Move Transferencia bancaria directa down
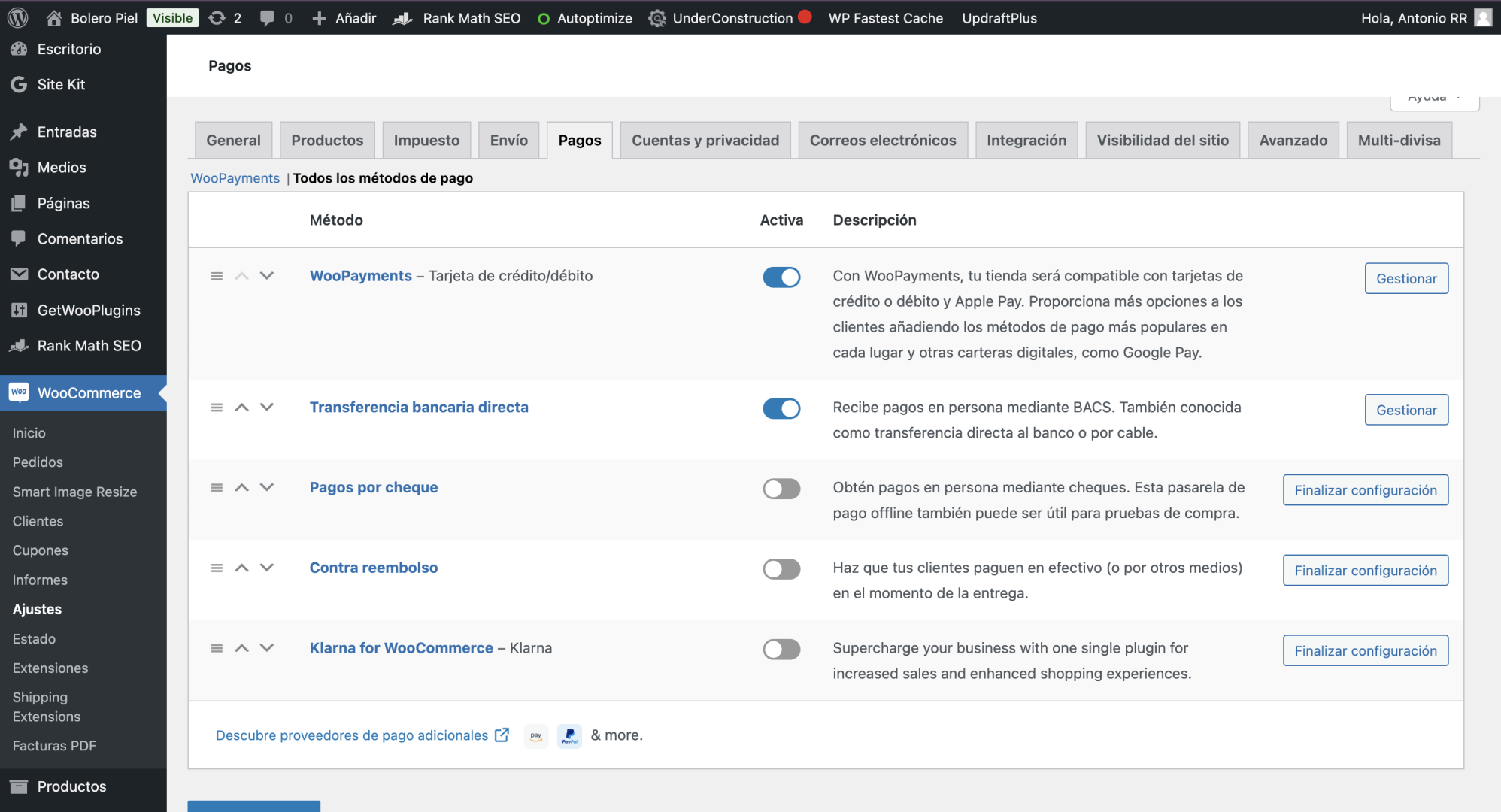 pyautogui.click(x=267, y=408)
